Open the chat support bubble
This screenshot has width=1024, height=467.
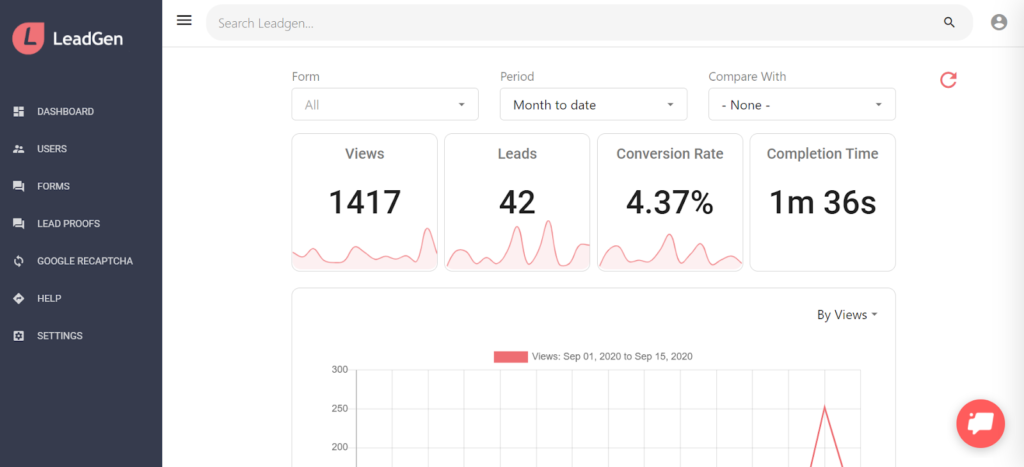pos(980,423)
